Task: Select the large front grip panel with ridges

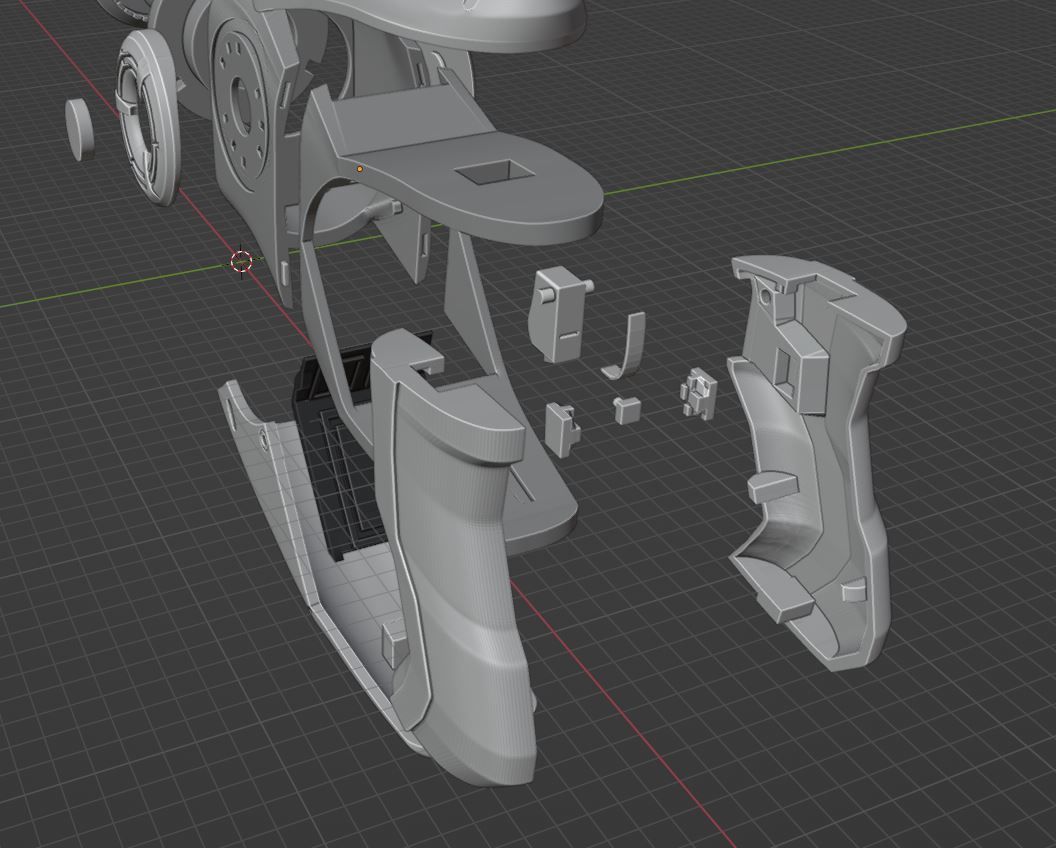Action: coord(455,559)
